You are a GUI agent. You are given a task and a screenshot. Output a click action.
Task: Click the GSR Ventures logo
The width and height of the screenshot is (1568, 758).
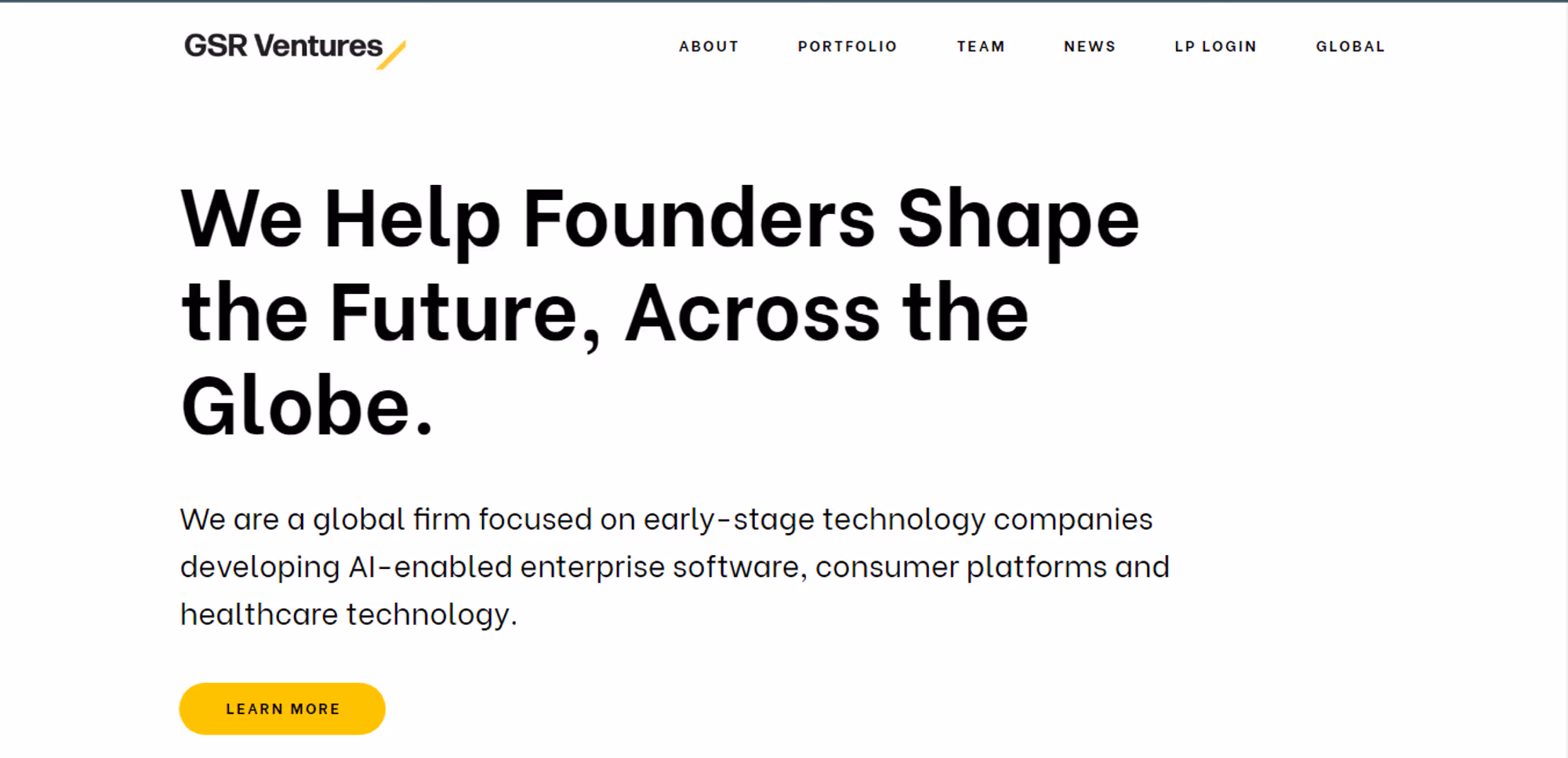pyautogui.click(x=295, y=49)
